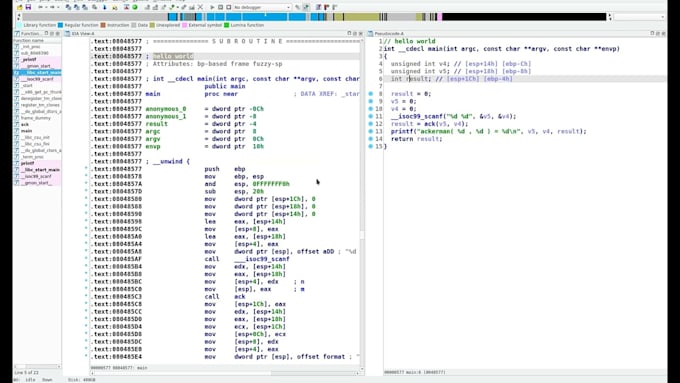Click the X cancel icon in the toolbar

pos(200,7)
